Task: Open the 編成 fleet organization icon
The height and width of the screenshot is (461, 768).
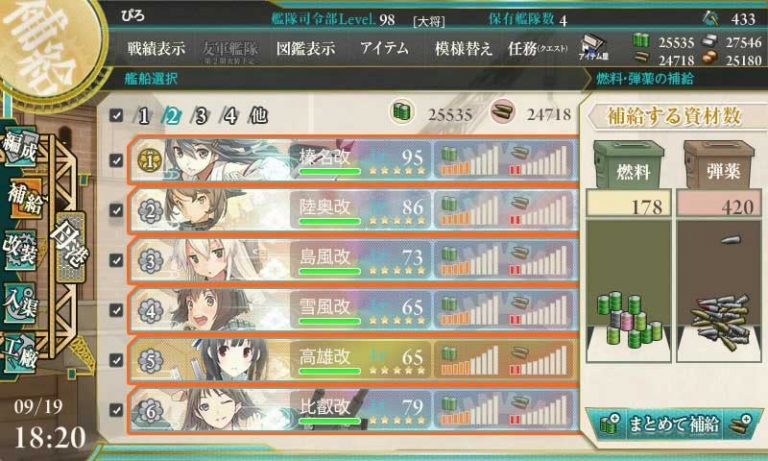Action: click(21, 147)
